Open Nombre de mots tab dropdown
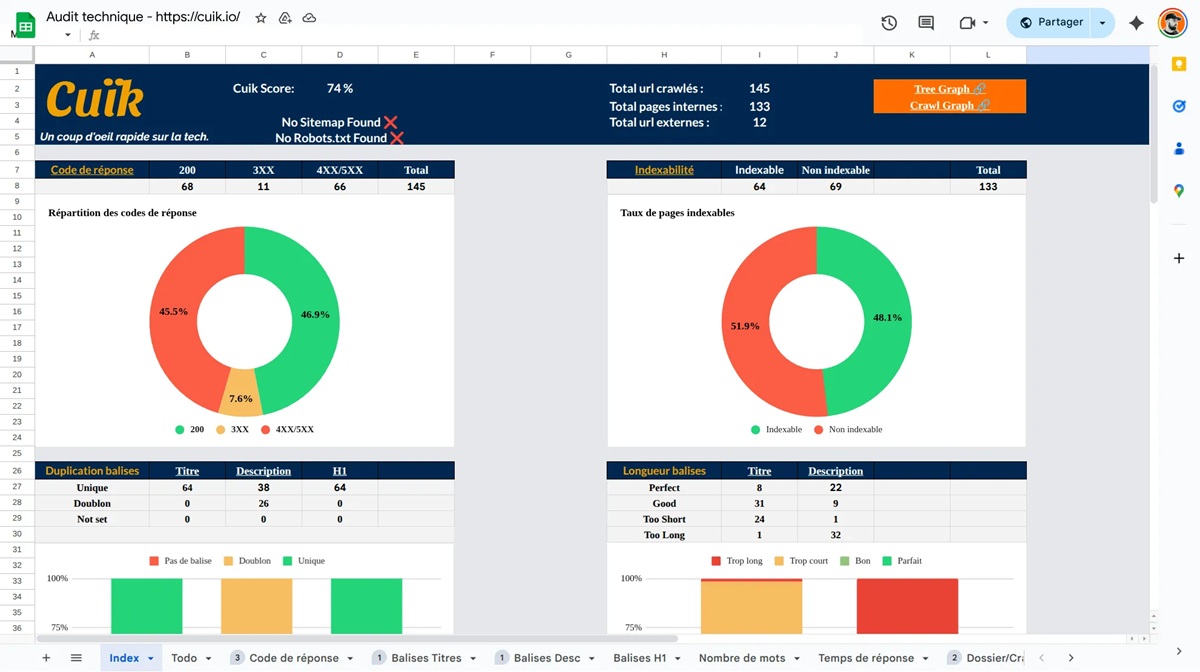The height and width of the screenshot is (672, 1200). (x=797, y=658)
